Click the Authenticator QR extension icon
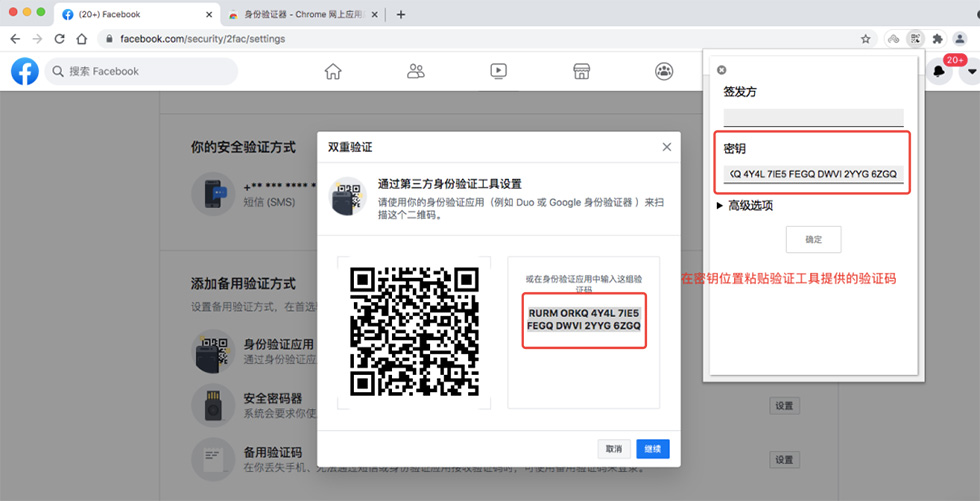980x501 pixels. pyautogui.click(x=914, y=39)
